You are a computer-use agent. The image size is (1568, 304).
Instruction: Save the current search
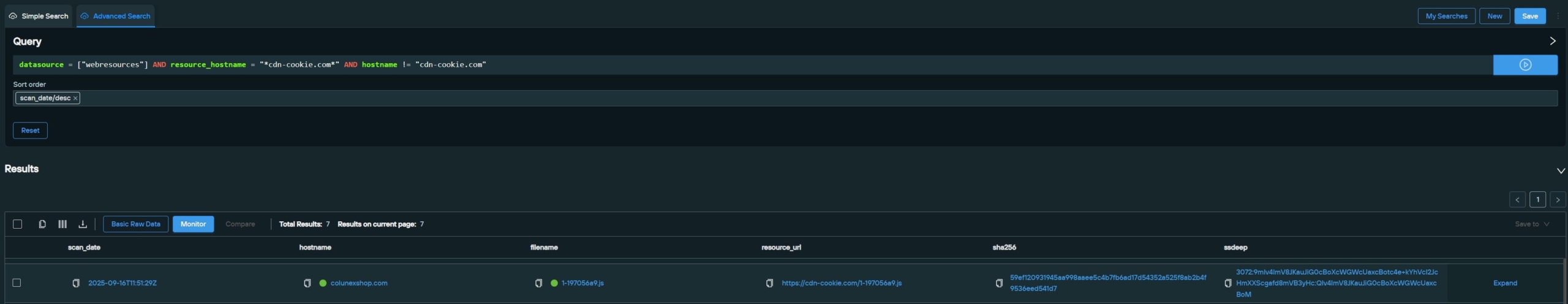1529,16
